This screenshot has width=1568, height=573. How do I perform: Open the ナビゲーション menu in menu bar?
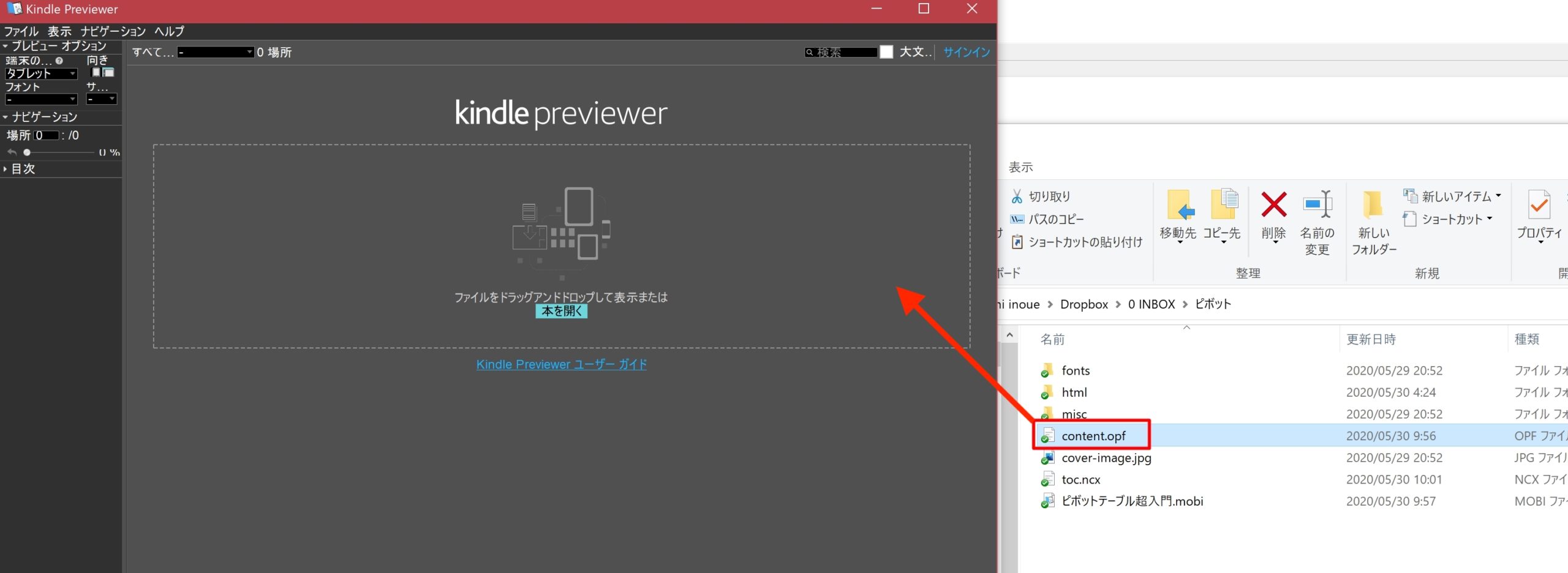(113, 31)
